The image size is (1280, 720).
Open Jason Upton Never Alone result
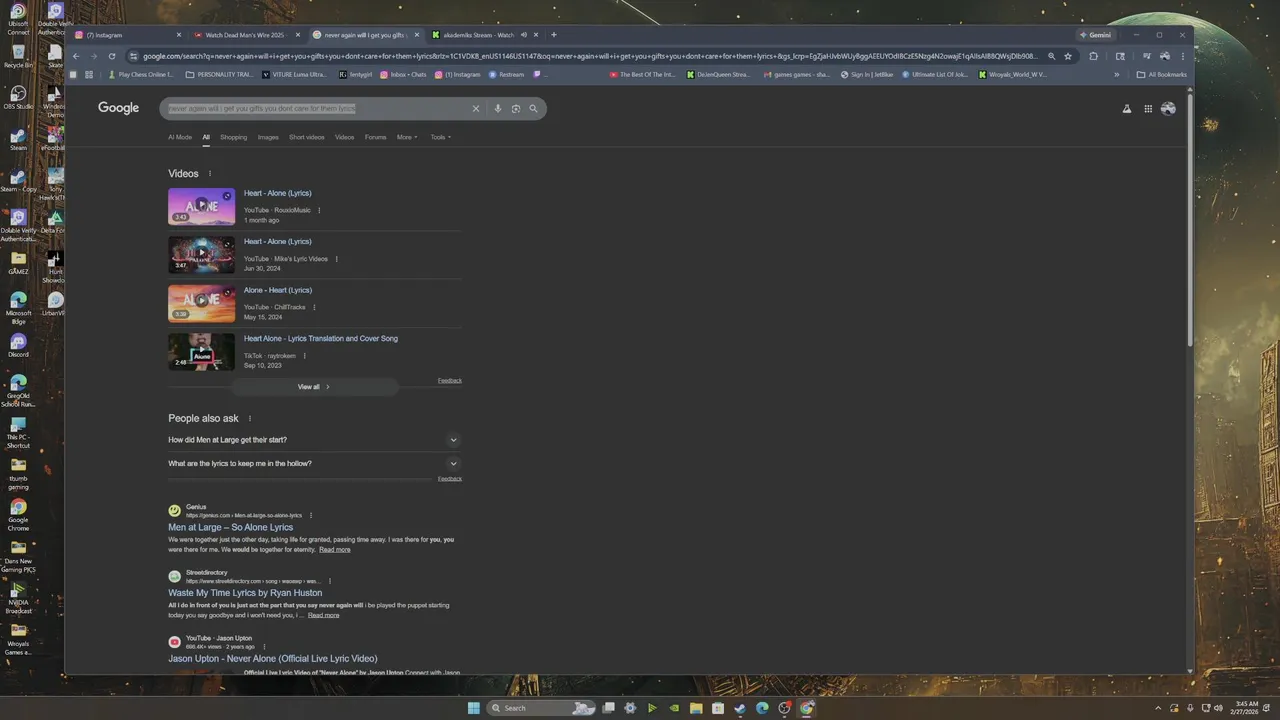273,659
